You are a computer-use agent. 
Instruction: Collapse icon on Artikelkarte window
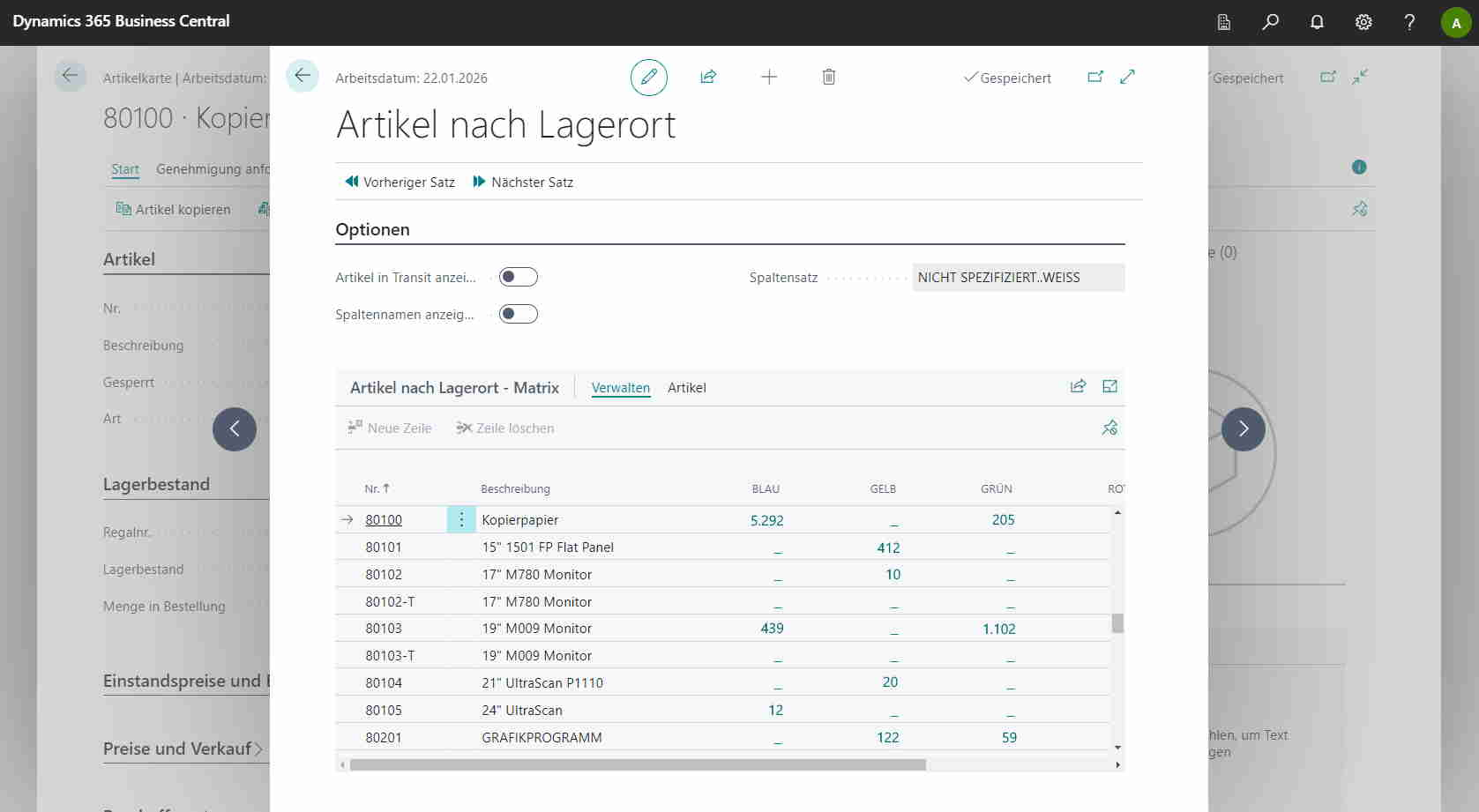(1360, 77)
